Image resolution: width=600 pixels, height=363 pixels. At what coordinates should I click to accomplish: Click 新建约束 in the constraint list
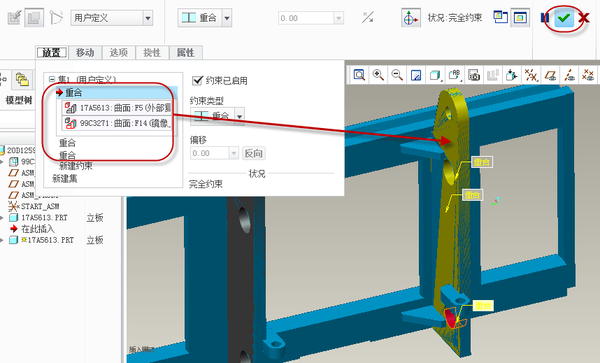tap(76, 166)
